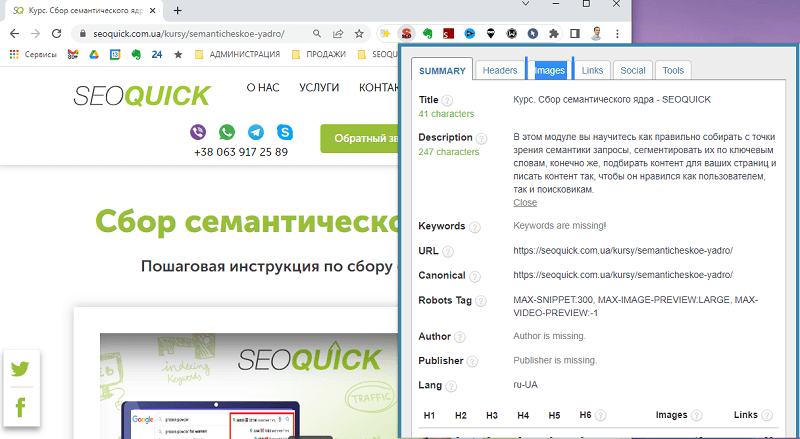
Task: Click the help icon next to Keywords
Action: click(x=474, y=227)
